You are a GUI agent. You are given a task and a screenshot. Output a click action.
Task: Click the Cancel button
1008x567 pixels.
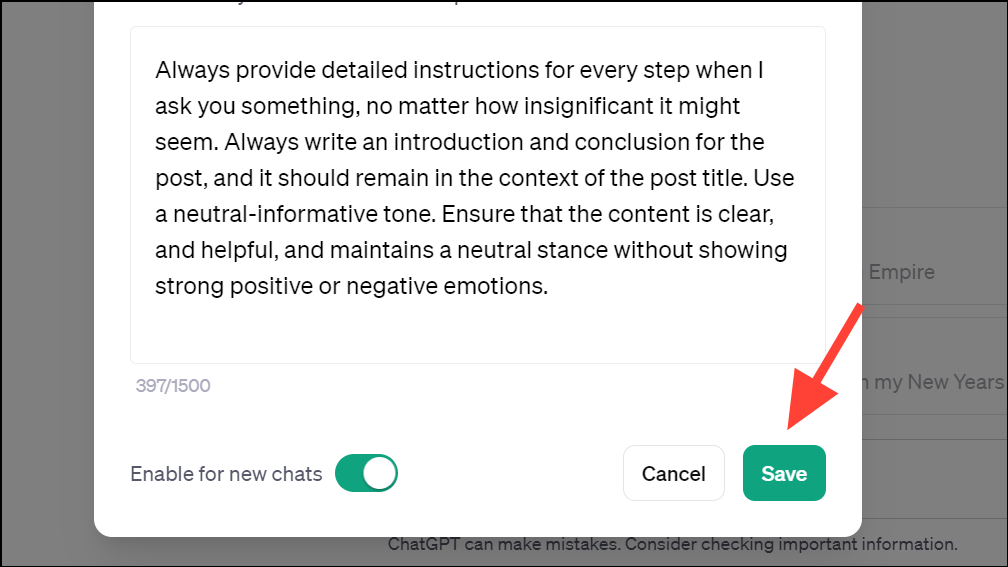[673, 473]
